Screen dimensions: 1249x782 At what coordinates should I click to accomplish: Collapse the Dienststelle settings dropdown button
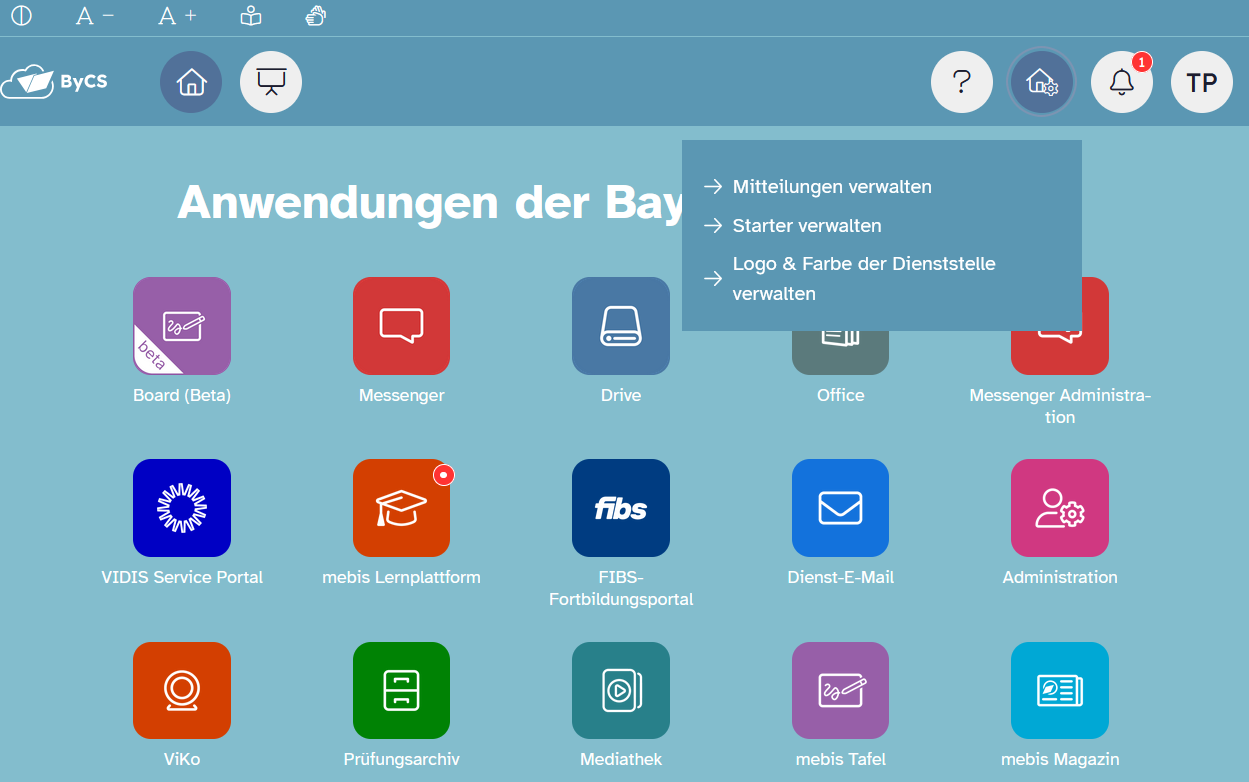pos(1042,82)
